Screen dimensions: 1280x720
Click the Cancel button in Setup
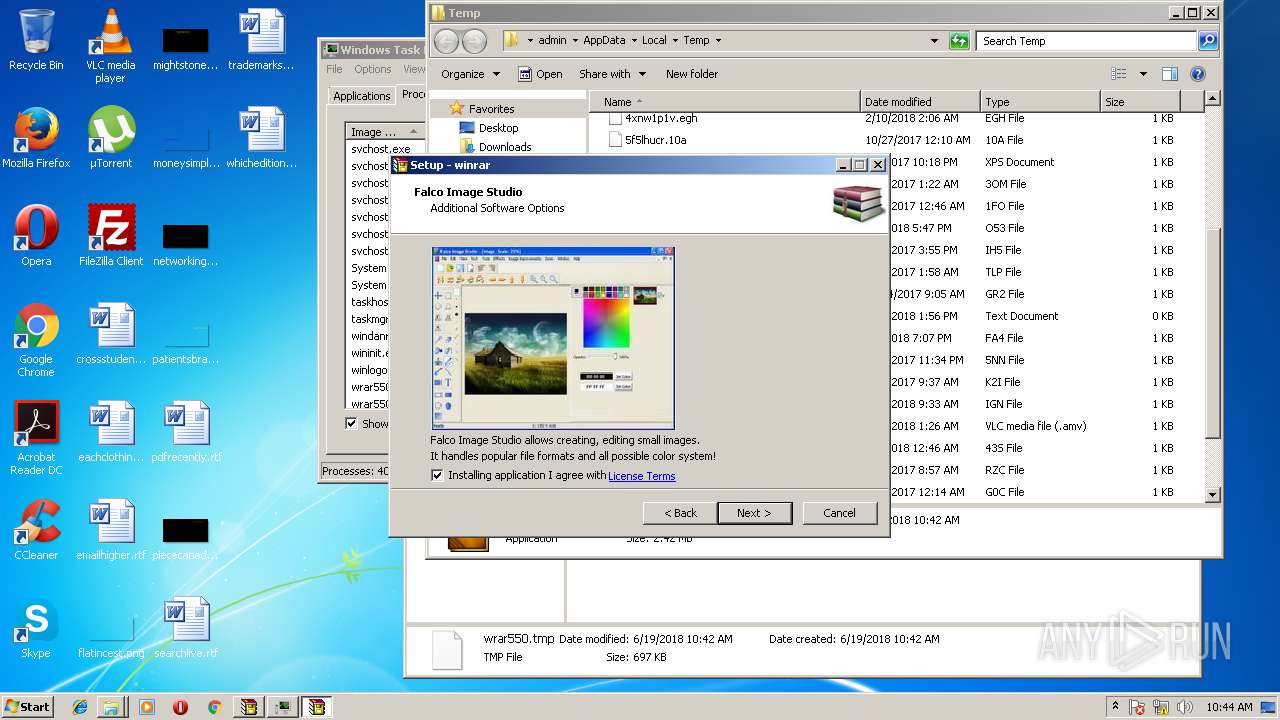click(839, 513)
